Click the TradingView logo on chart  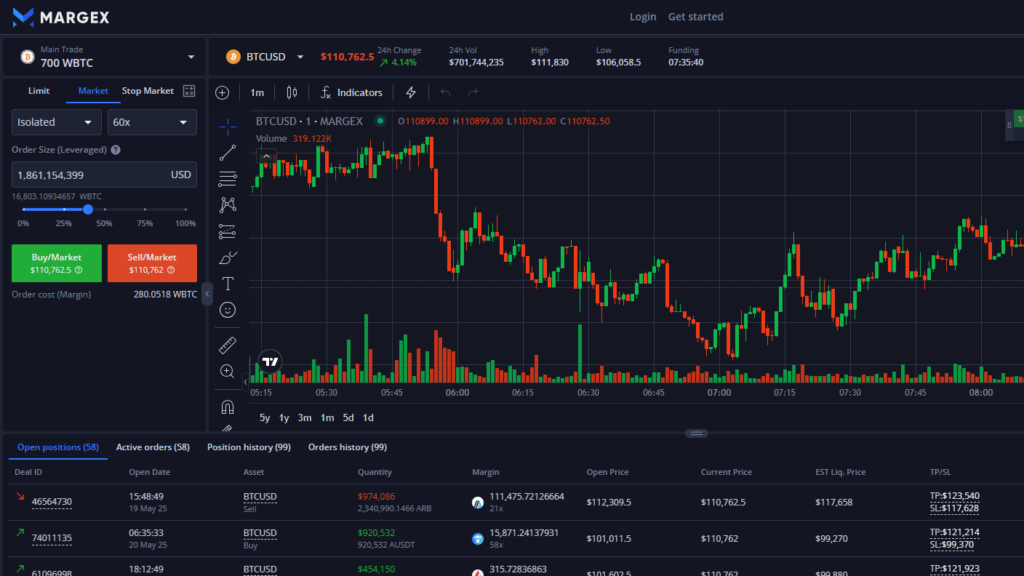pos(270,361)
